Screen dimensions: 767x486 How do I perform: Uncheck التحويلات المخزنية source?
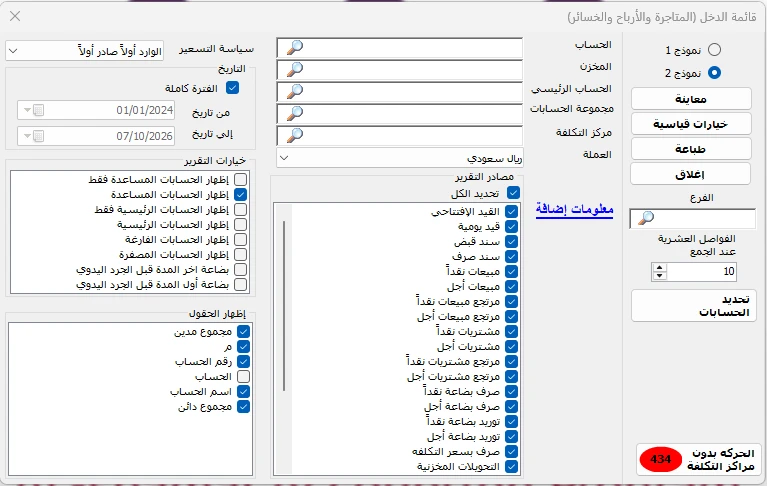coord(512,466)
